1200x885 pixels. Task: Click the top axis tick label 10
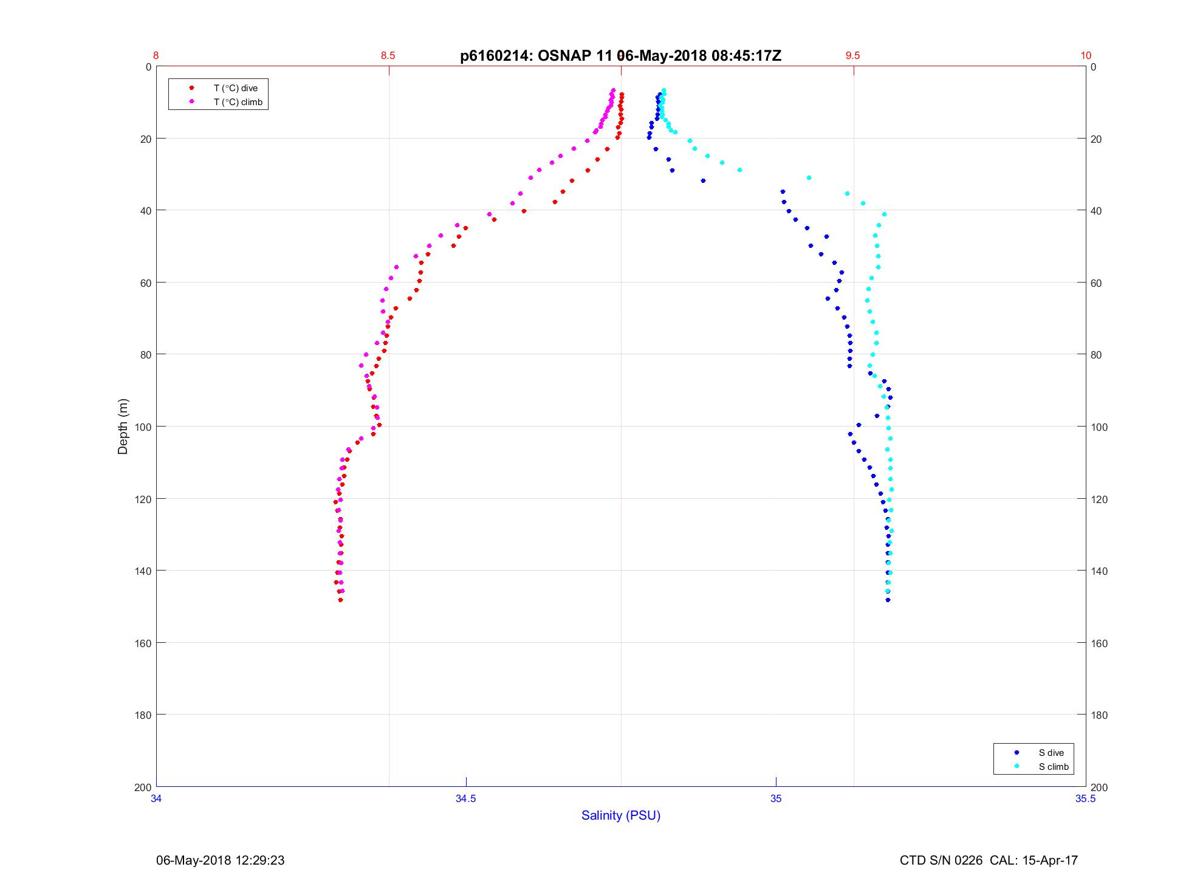[1086, 56]
